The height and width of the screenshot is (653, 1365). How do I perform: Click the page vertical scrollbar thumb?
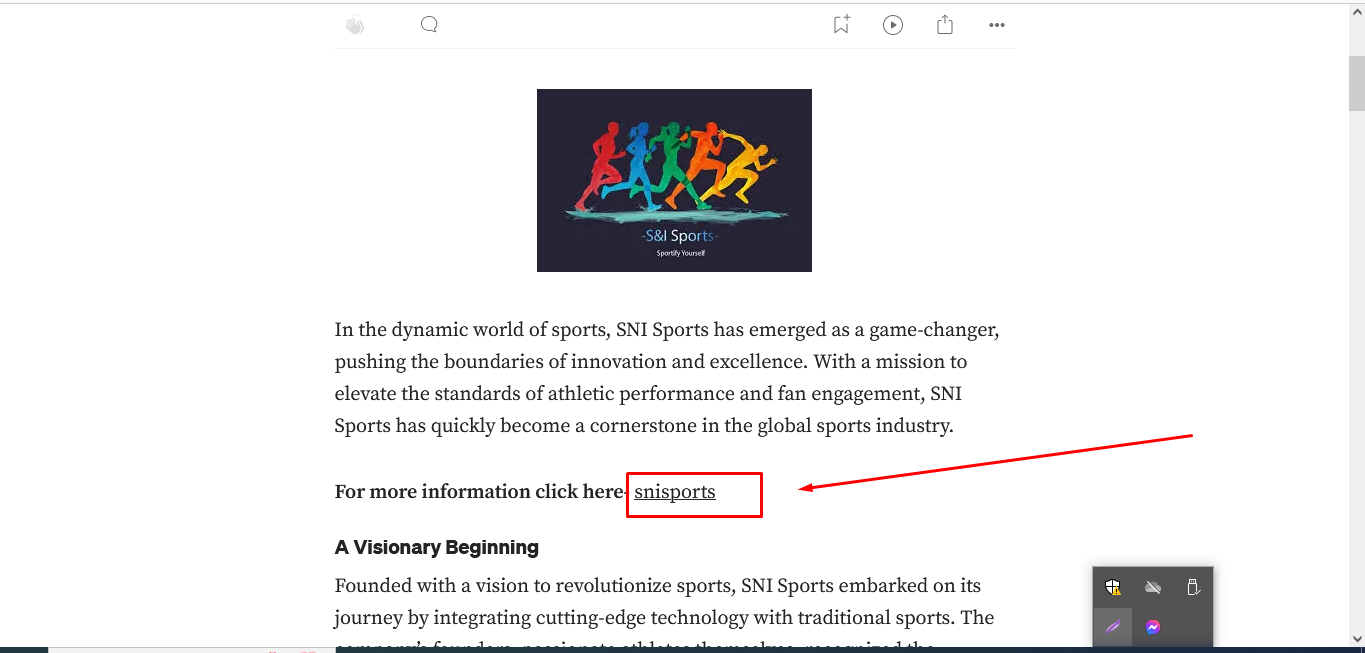pos(1357,83)
